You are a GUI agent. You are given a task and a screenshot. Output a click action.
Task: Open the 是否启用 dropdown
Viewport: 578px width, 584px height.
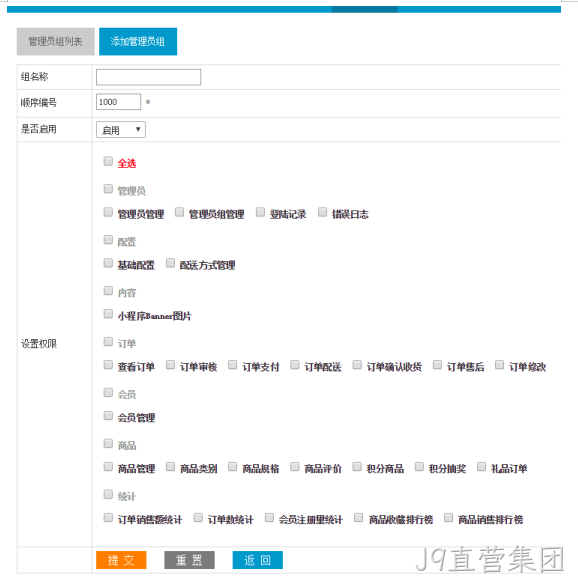(121, 130)
